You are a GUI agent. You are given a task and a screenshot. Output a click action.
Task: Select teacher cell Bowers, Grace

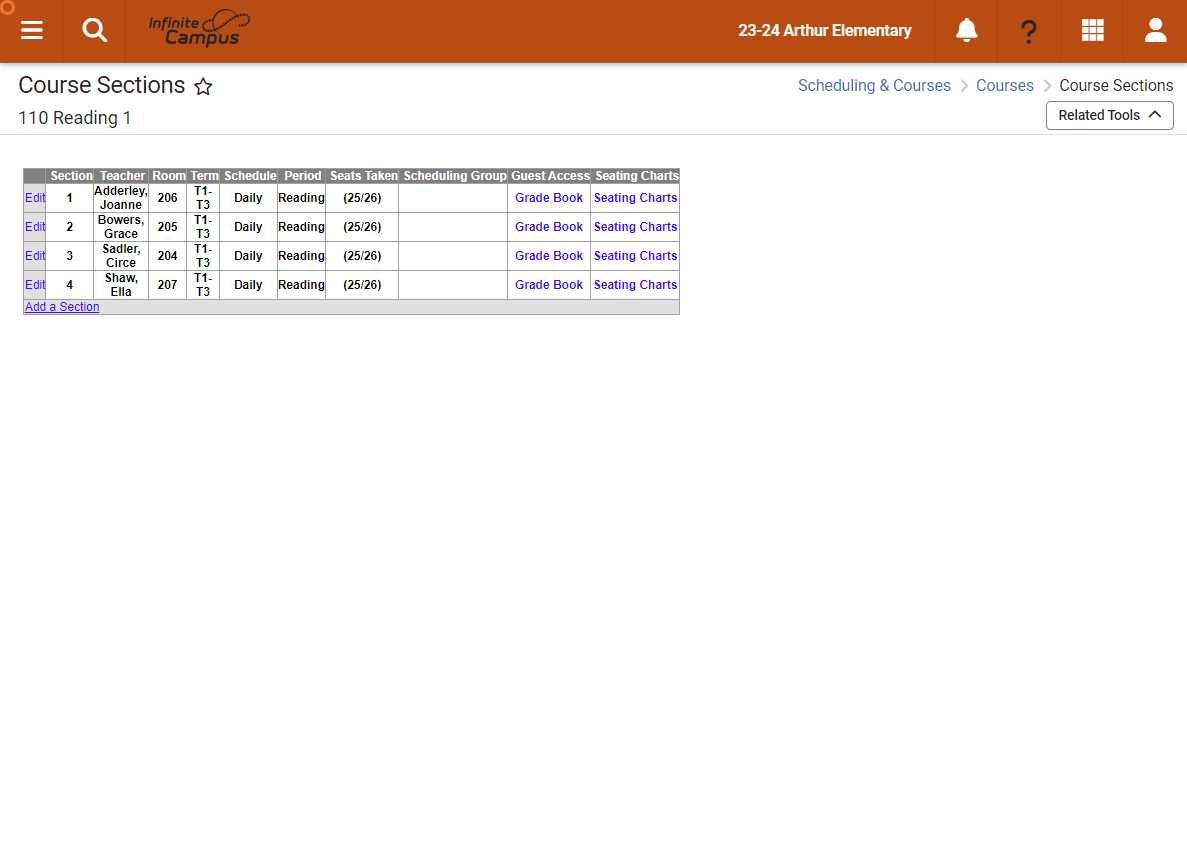pyautogui.click(x=120, y=226)
